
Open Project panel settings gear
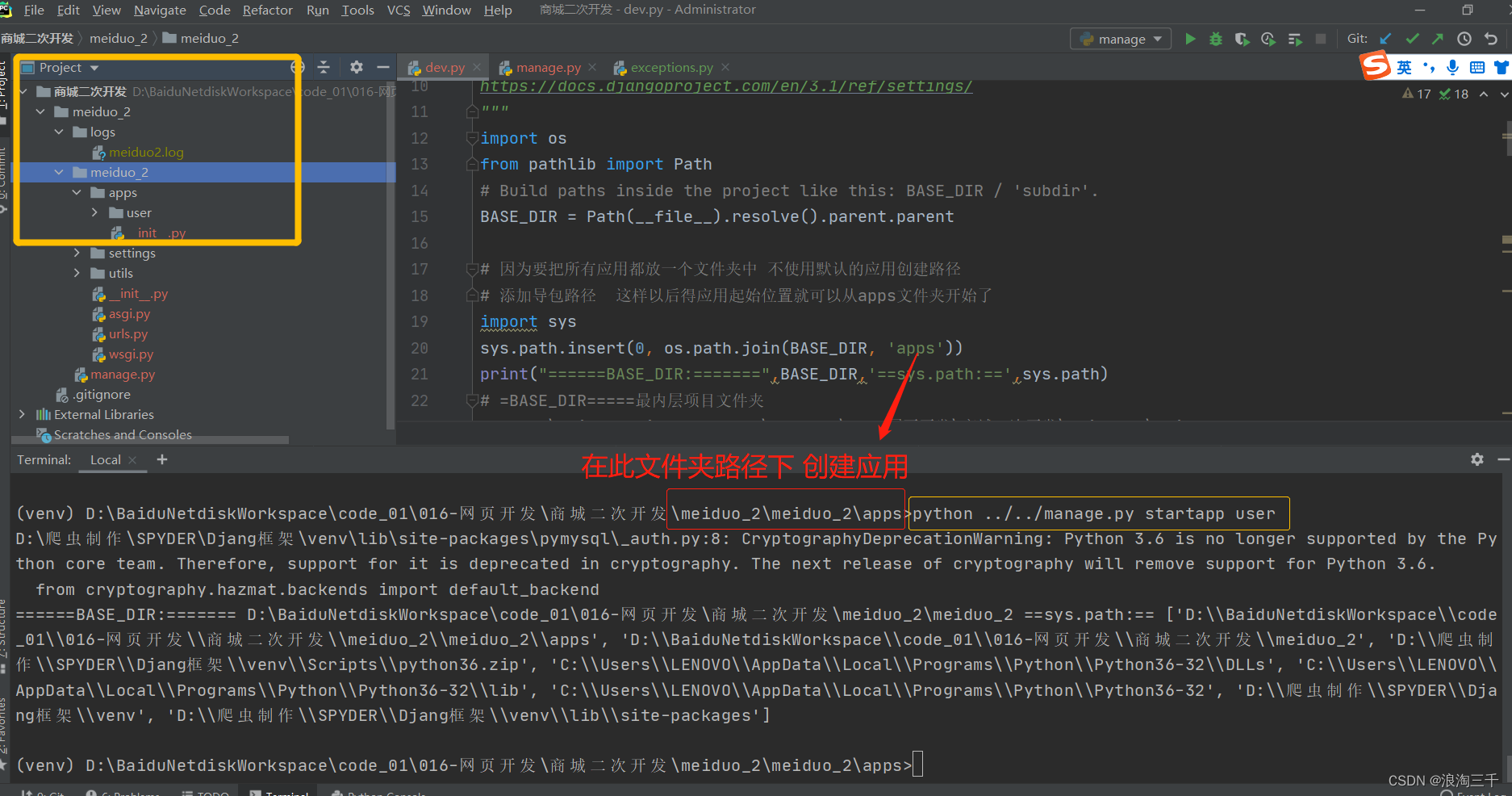(x=357, y=67)
